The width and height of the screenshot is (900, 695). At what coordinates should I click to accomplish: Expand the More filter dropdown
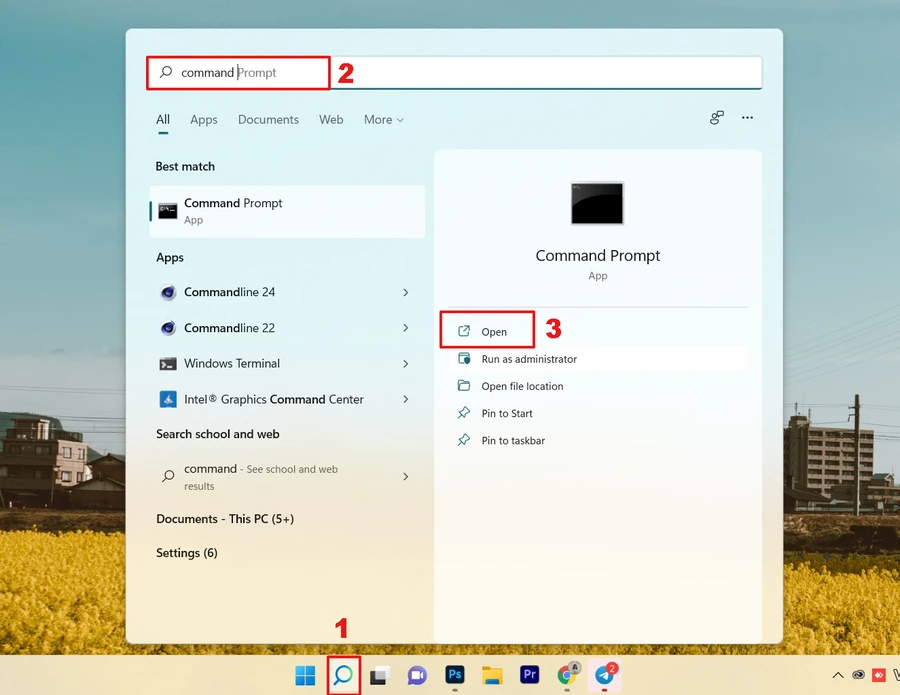click(383, 119)
